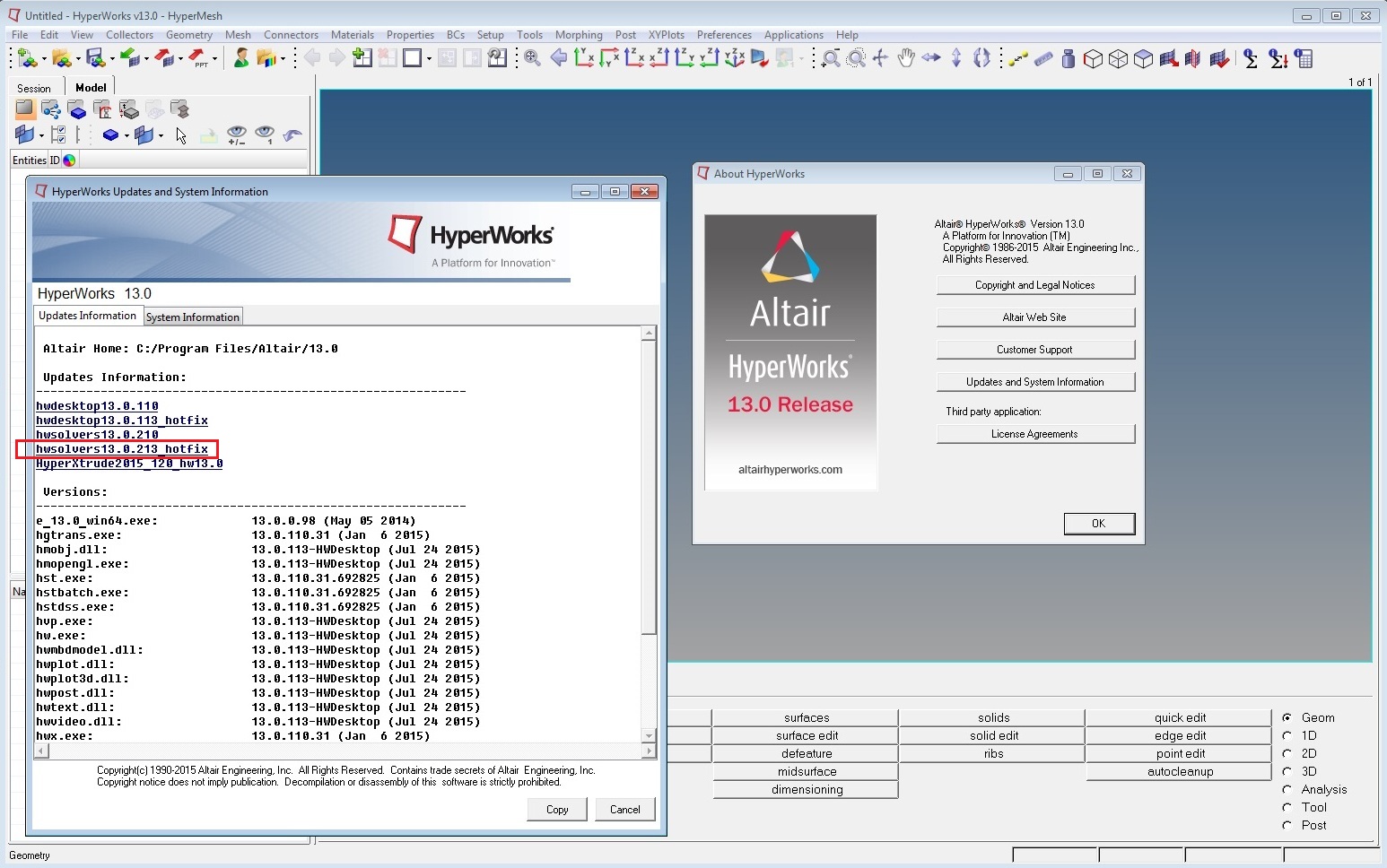Screen dimensions: 1387x868
Task: Click the zoom-fit magnifier with arrows icon
Action: tap(532, 58)
